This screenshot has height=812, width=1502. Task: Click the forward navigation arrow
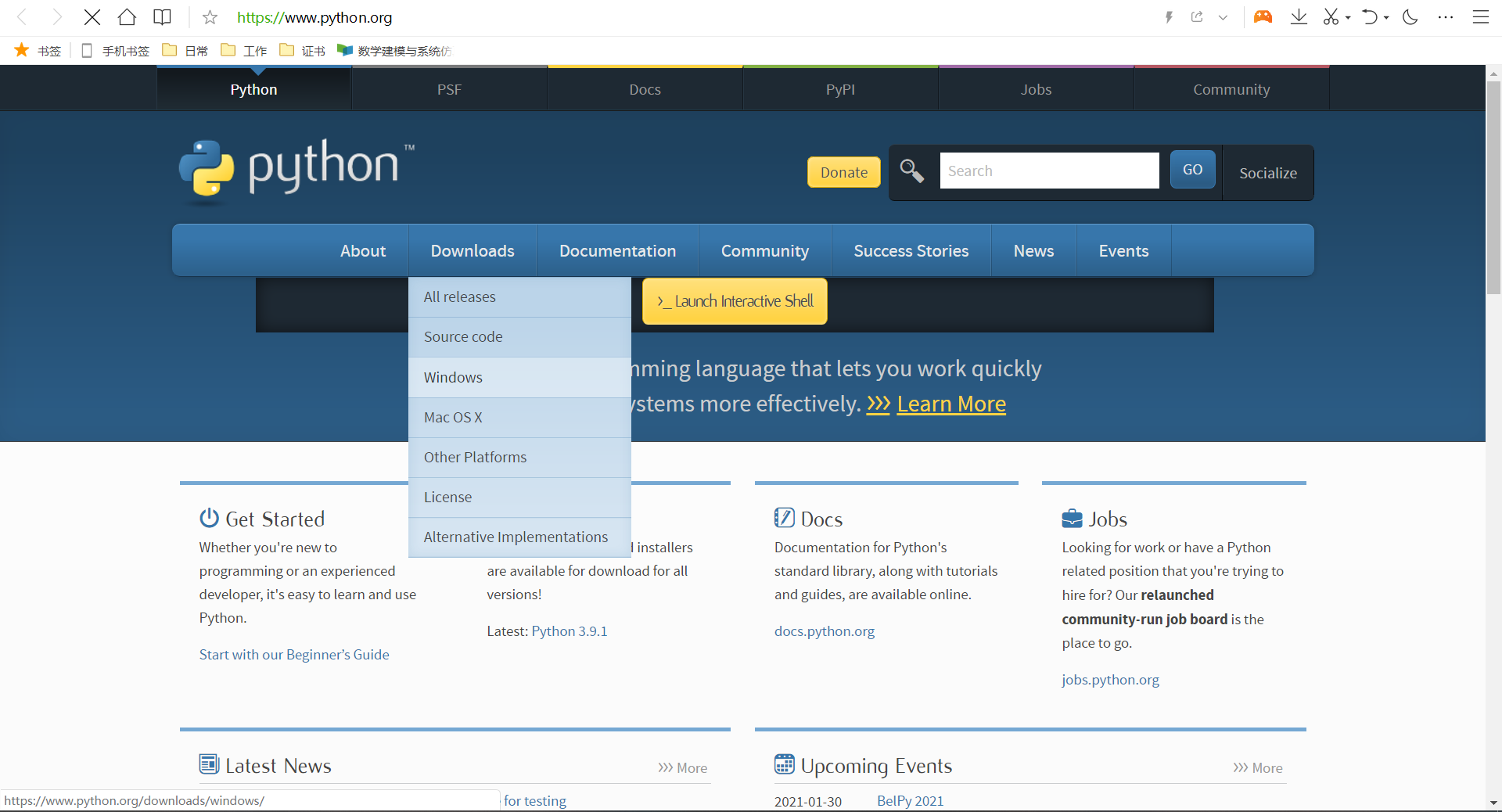tap(57, 17)
